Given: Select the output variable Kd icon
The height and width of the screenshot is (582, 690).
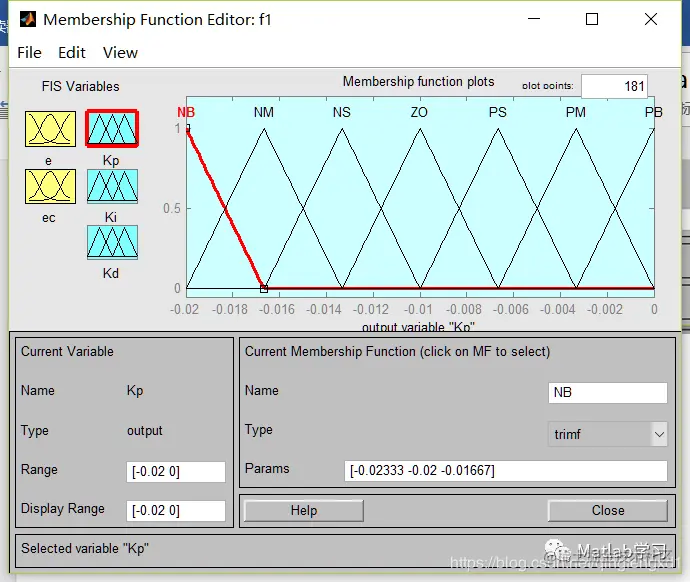Looking at the screenshot, I should point(112,242).
